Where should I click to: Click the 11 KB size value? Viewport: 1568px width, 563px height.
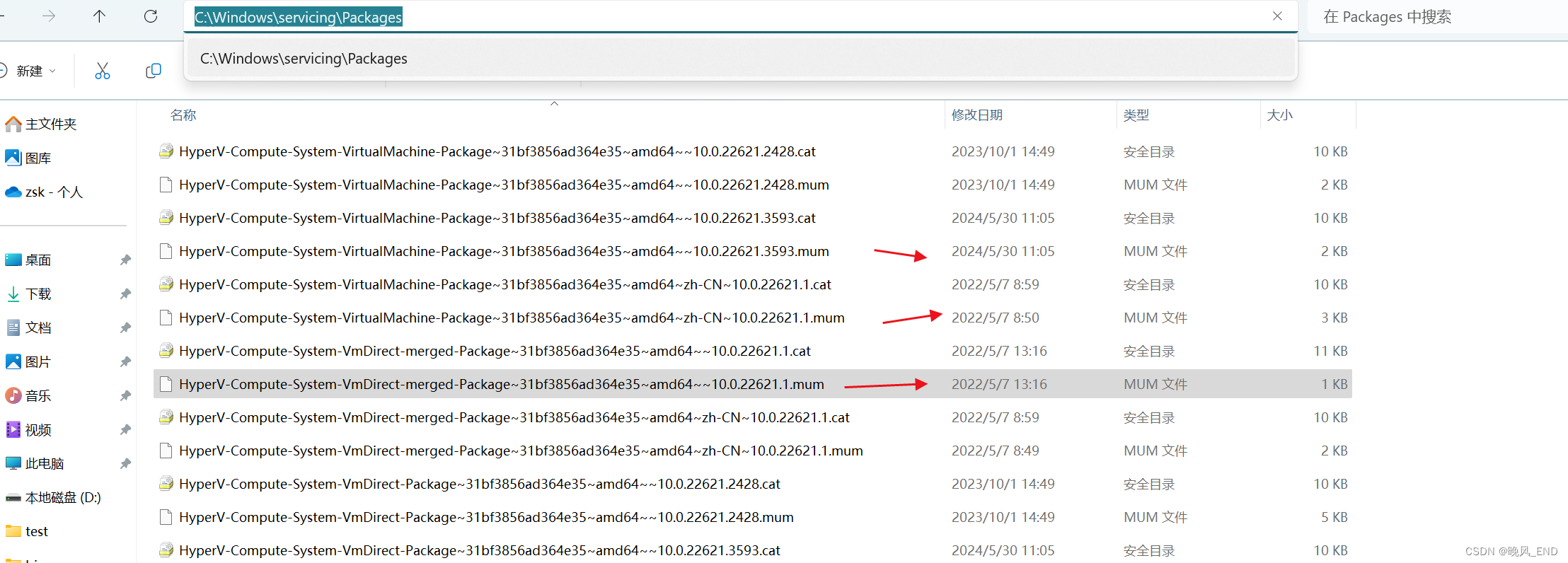coord(1330,351)
